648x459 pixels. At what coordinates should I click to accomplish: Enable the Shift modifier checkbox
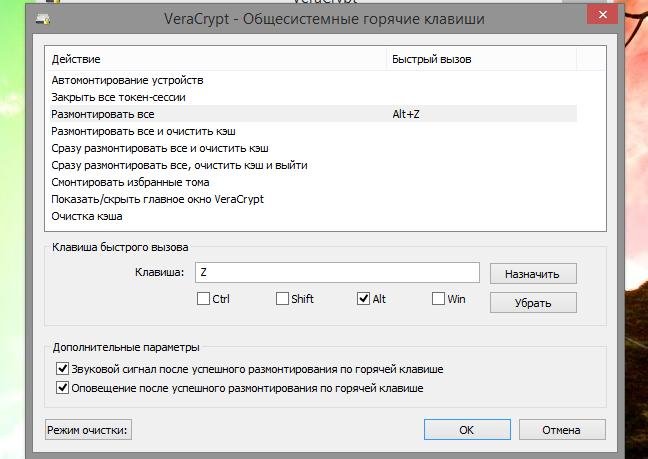pos(283,299)
